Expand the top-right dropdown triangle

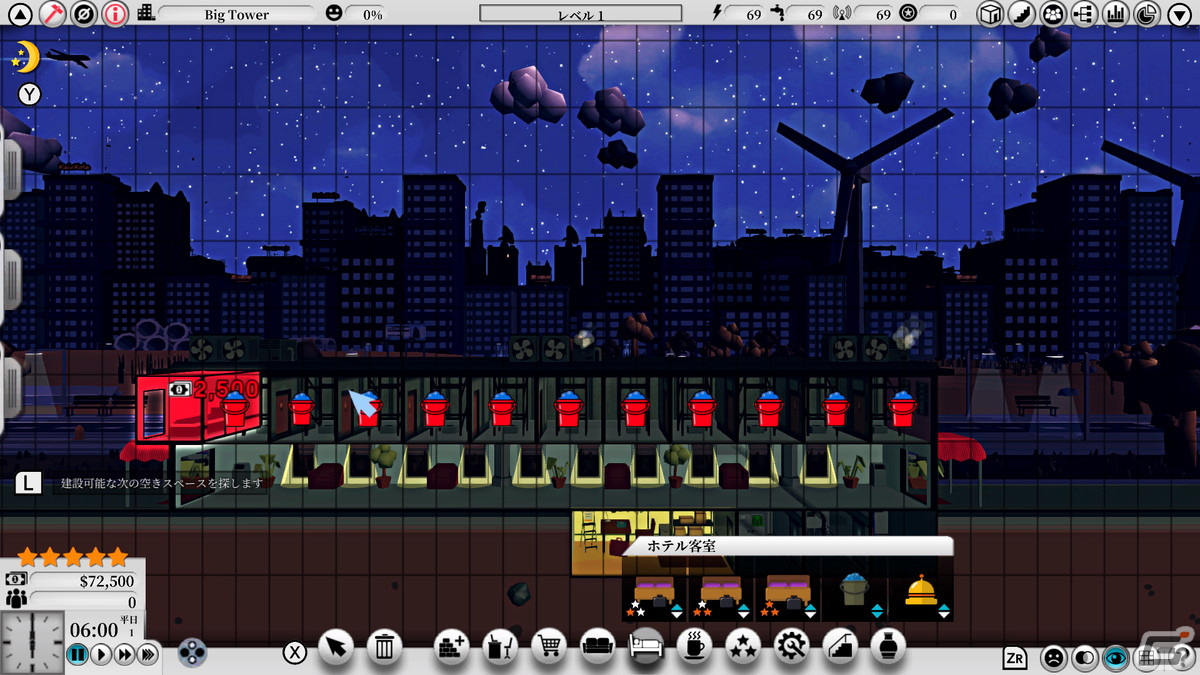(1179, 14)
